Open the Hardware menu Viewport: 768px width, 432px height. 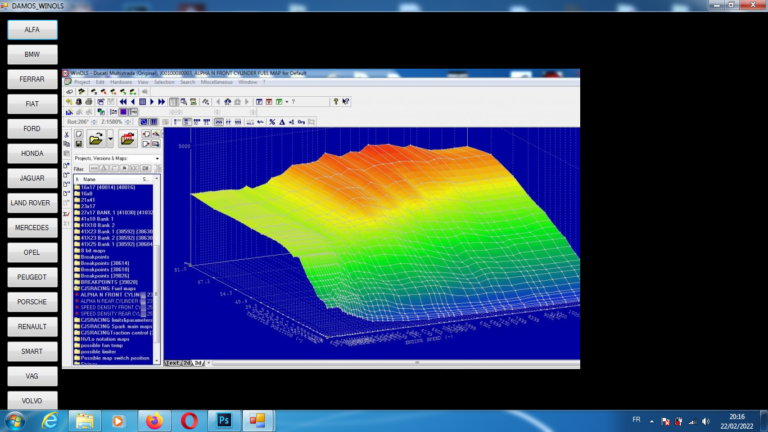click(x=120, y=82)
